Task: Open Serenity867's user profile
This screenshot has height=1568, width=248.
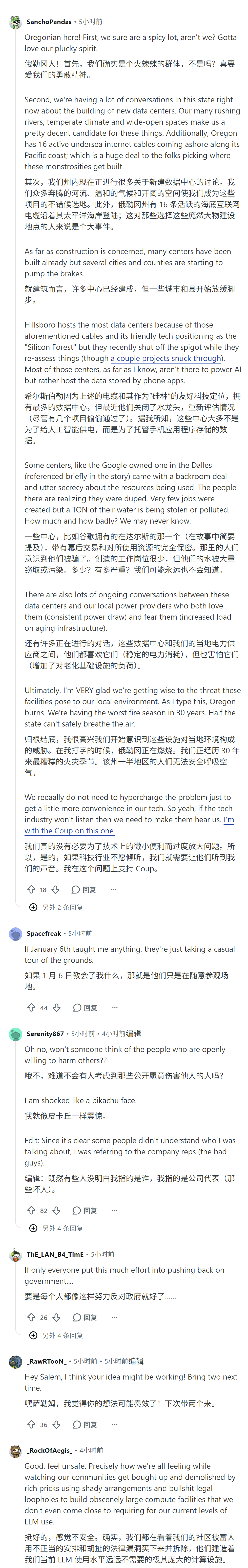Action: pos(45,1033)
